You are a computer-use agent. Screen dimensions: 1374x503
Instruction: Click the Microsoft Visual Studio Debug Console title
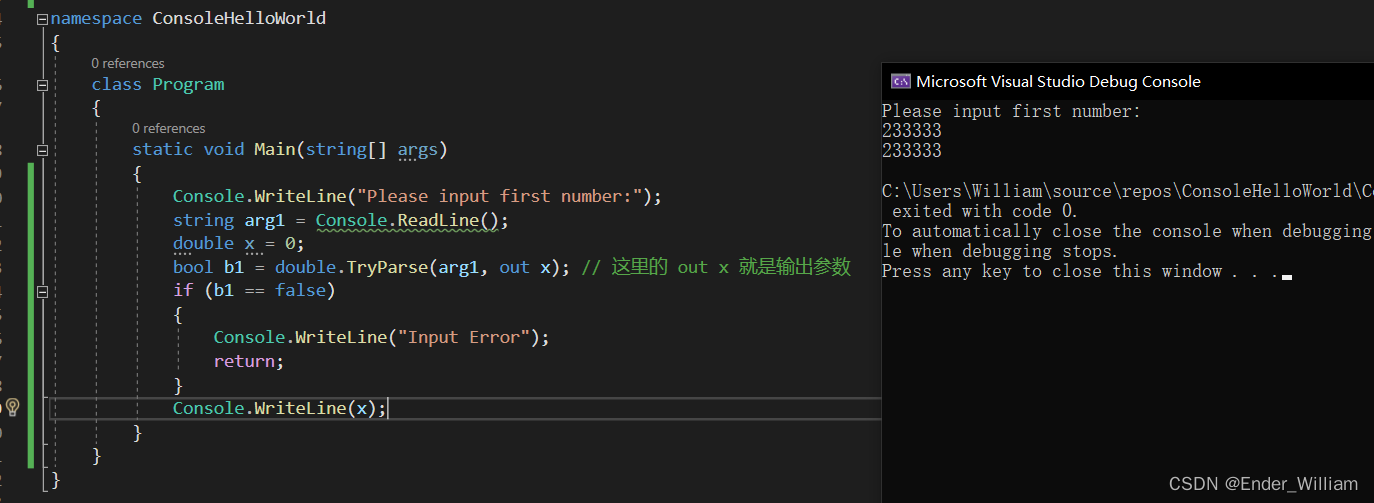(1058, 82)
